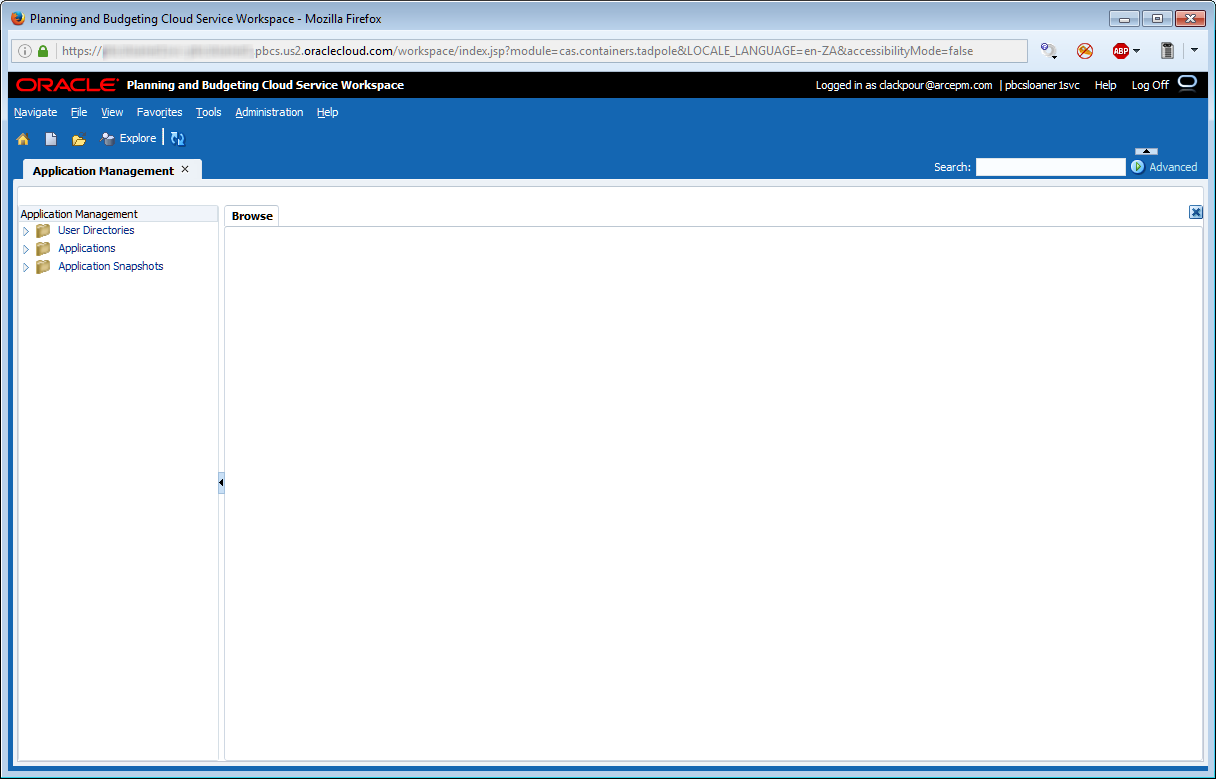Click the logged in user email text

[935, 85]
